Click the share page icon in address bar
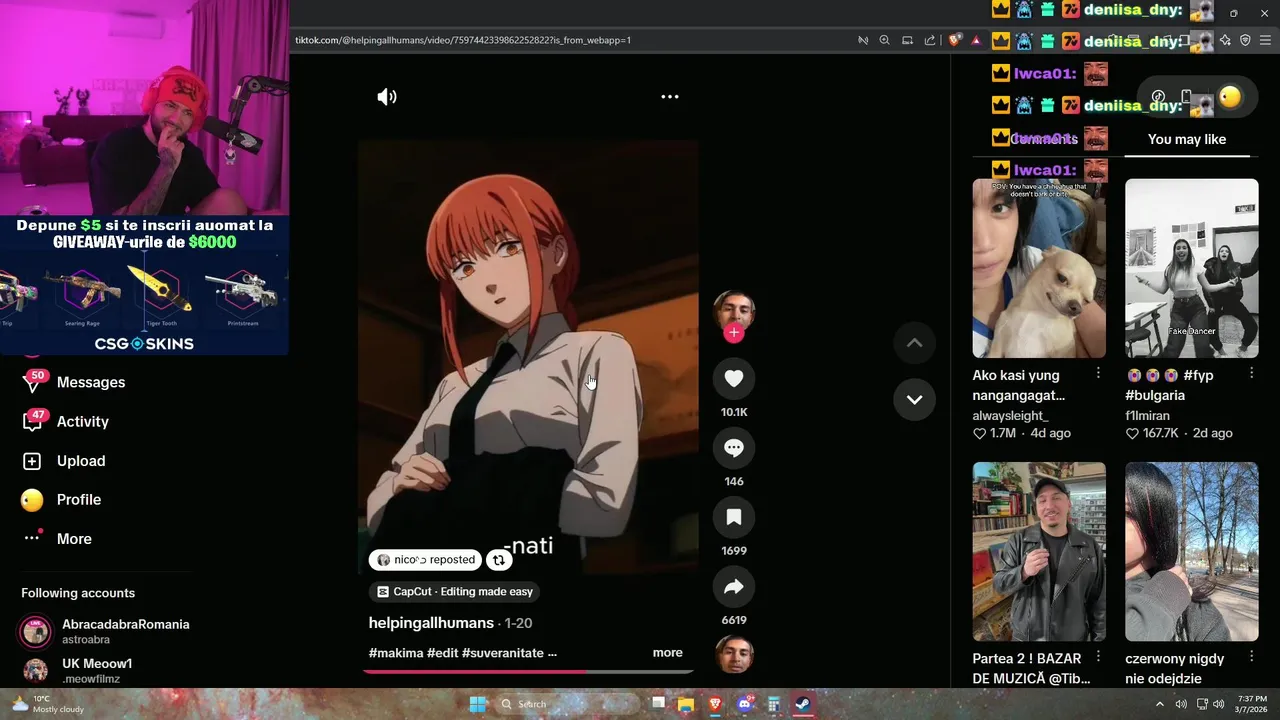1280x720 pixels. pyautogui.click(x=930, y=40)
